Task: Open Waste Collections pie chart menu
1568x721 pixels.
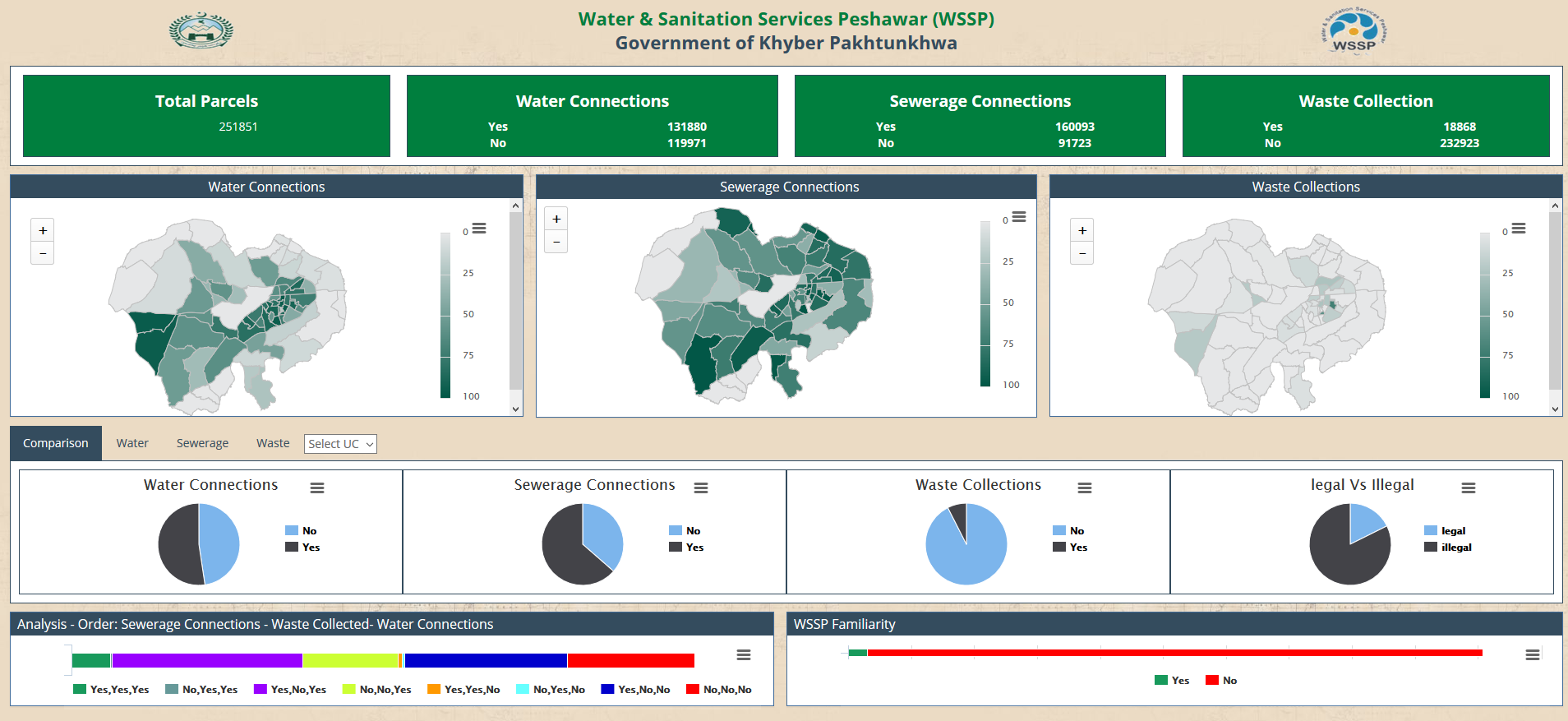Action: 1085,488
